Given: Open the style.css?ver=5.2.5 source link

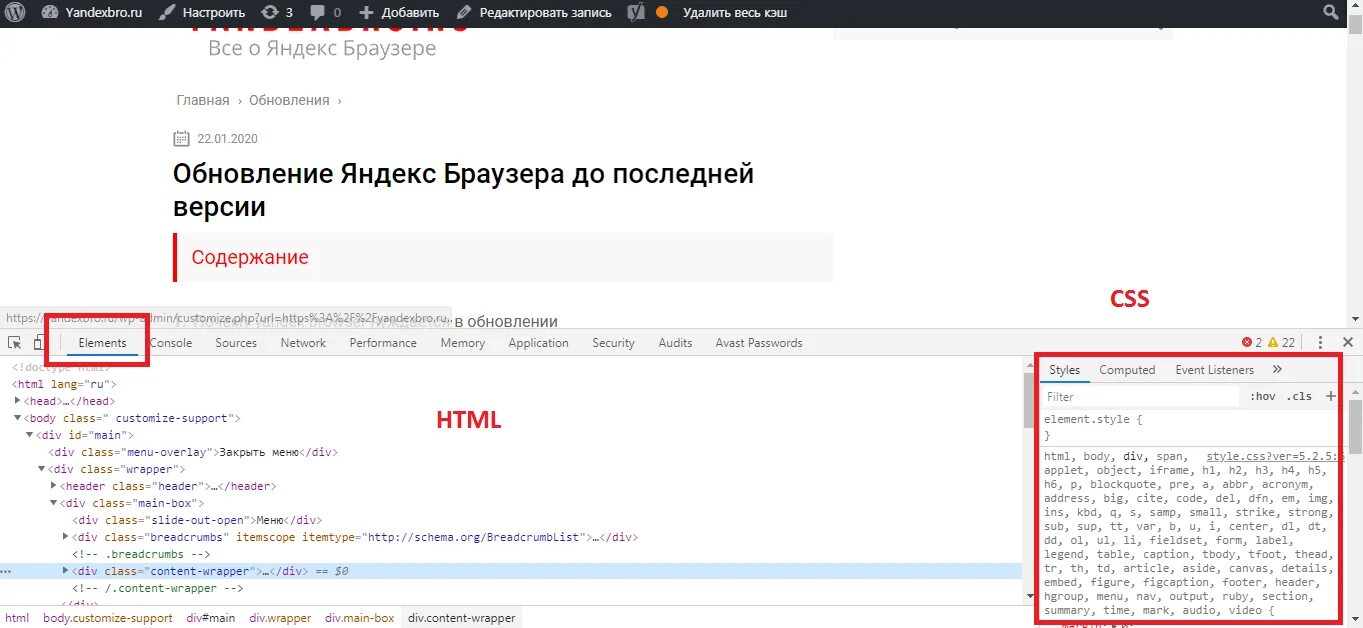Looking at the screenshot, I should click(x=1273, y=456).
